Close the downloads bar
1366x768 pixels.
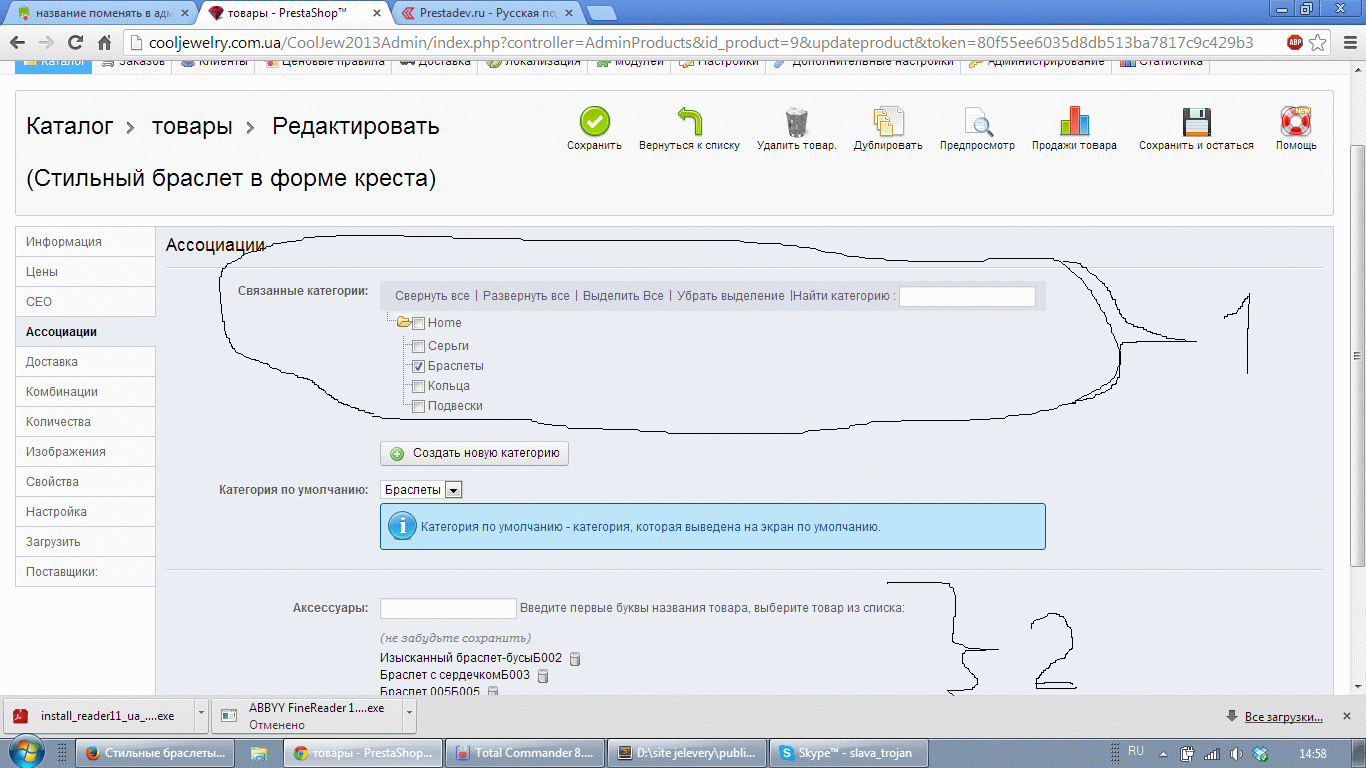(x=1346, y=716)
